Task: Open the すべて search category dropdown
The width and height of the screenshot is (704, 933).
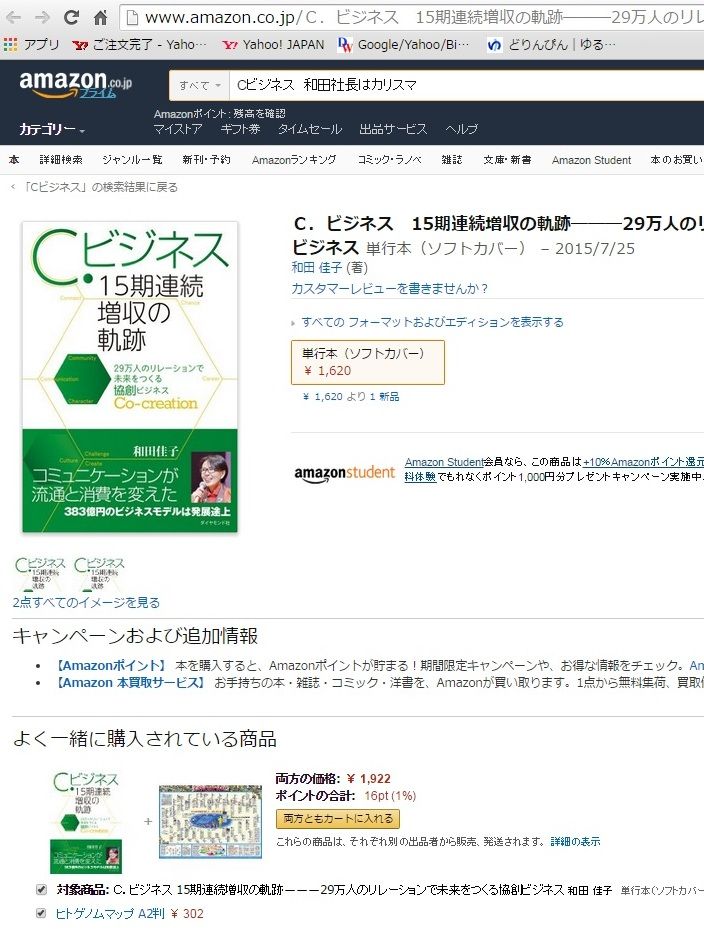Action: [199, 85]
